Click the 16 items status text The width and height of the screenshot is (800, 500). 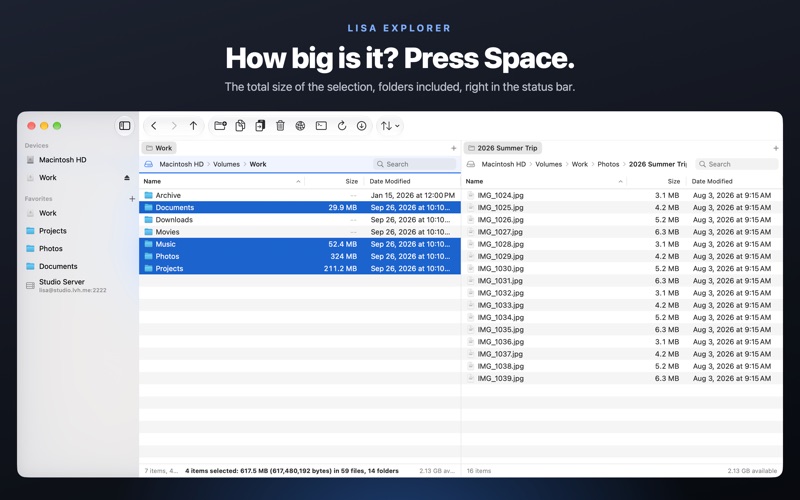[x=479, y=471]
